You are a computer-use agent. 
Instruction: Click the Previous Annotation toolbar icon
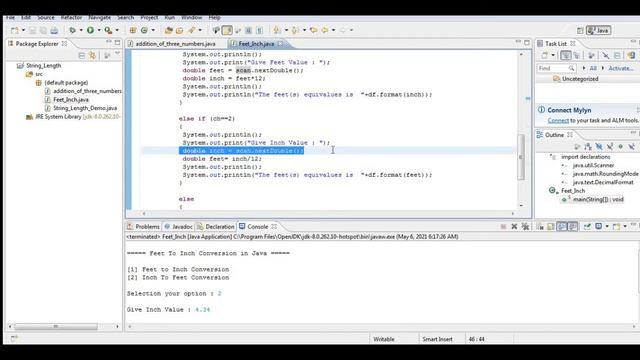pos(295,30)
